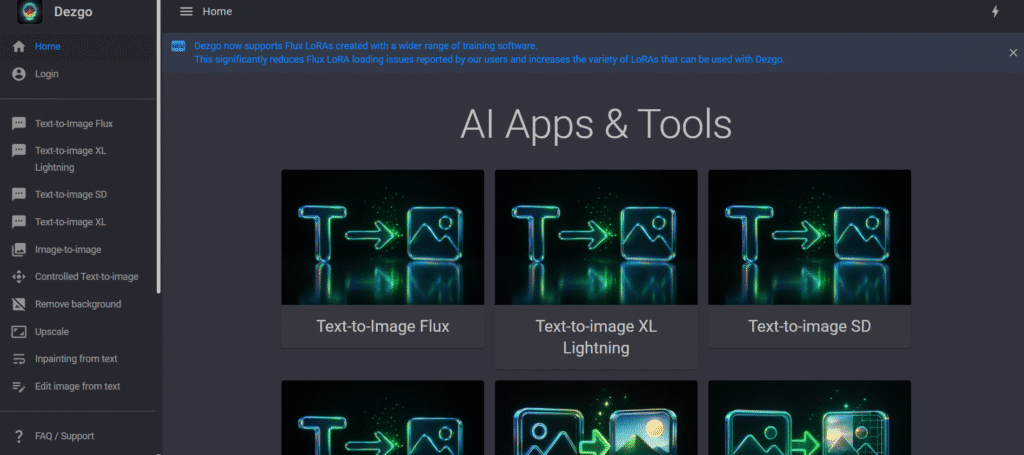The height and width of the screenshot is (455, 1024).
Task: Click the lightning bolt icon at top right
Action: pyautogui.click(x=995, y=12)
